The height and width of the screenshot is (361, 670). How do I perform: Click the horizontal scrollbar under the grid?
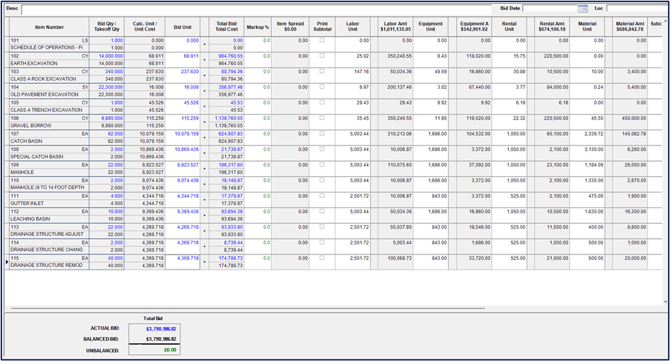pos(248,308)
